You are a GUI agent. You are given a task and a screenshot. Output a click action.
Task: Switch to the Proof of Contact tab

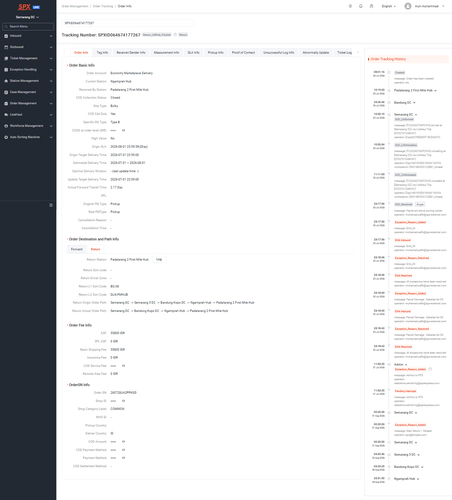(243, 53)
